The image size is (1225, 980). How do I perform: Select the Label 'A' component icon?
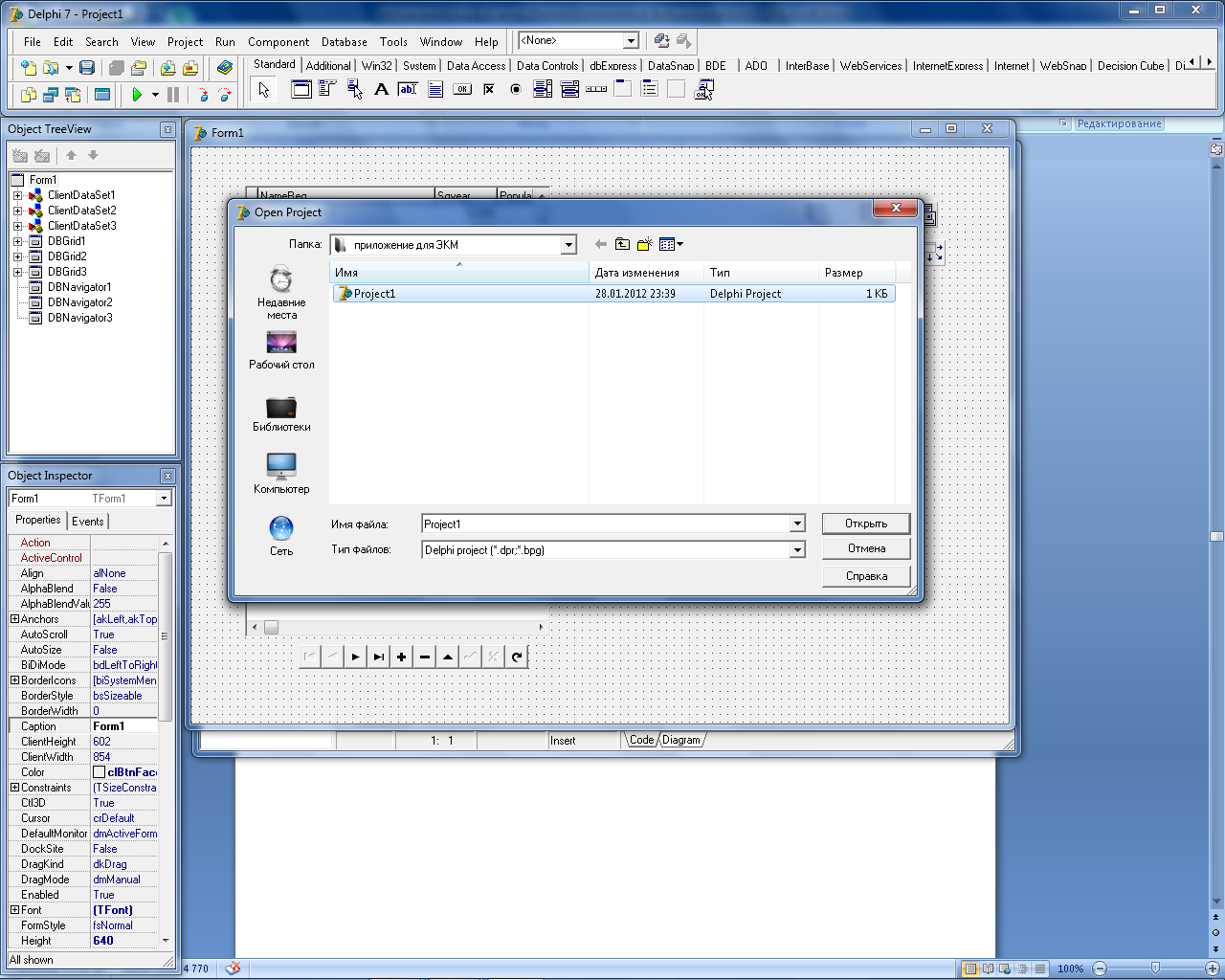381,89
